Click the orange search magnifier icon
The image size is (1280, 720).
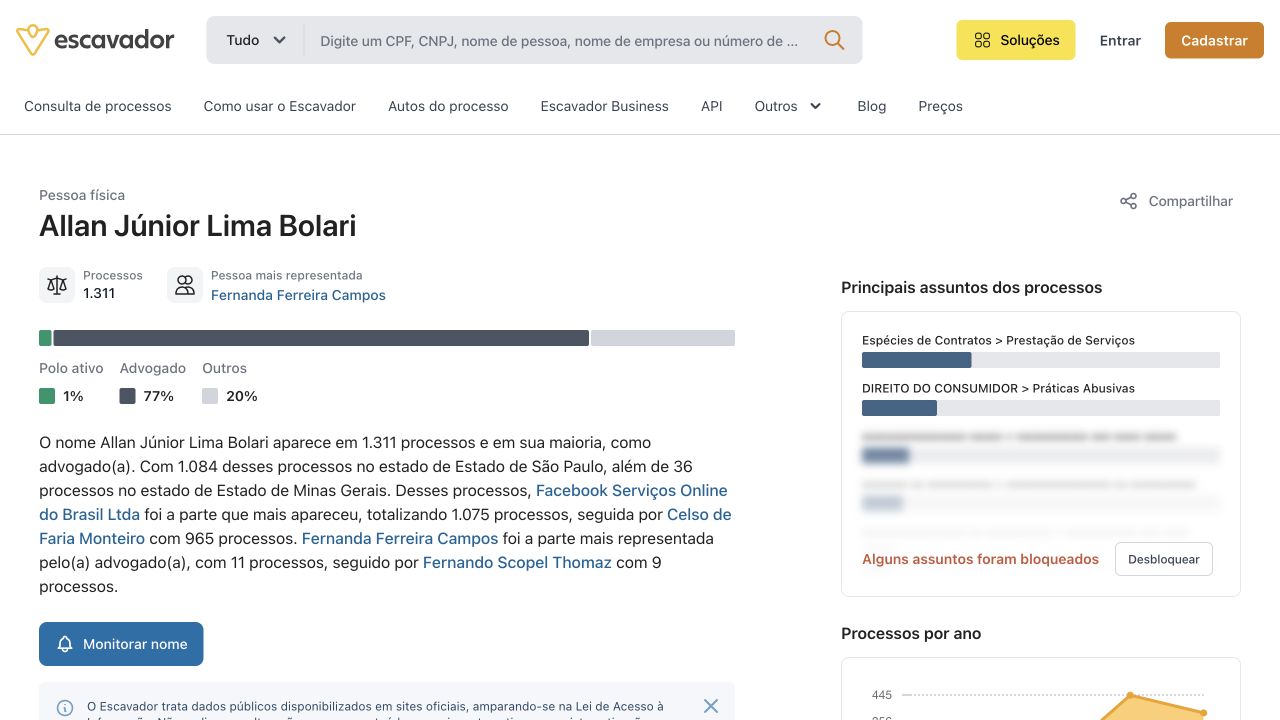pos(834,40)
